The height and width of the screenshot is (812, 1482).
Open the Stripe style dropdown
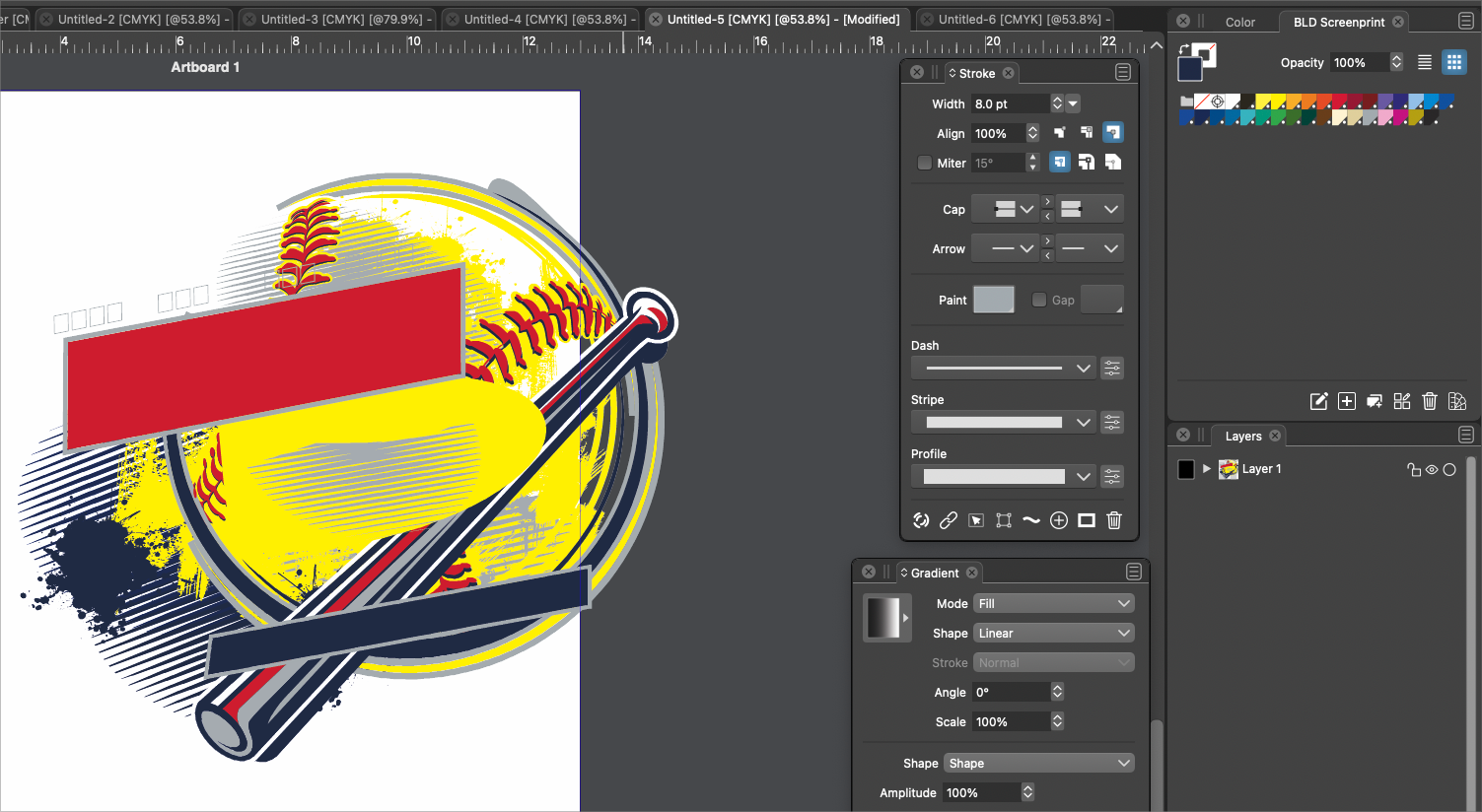[x=1003, y=423]
